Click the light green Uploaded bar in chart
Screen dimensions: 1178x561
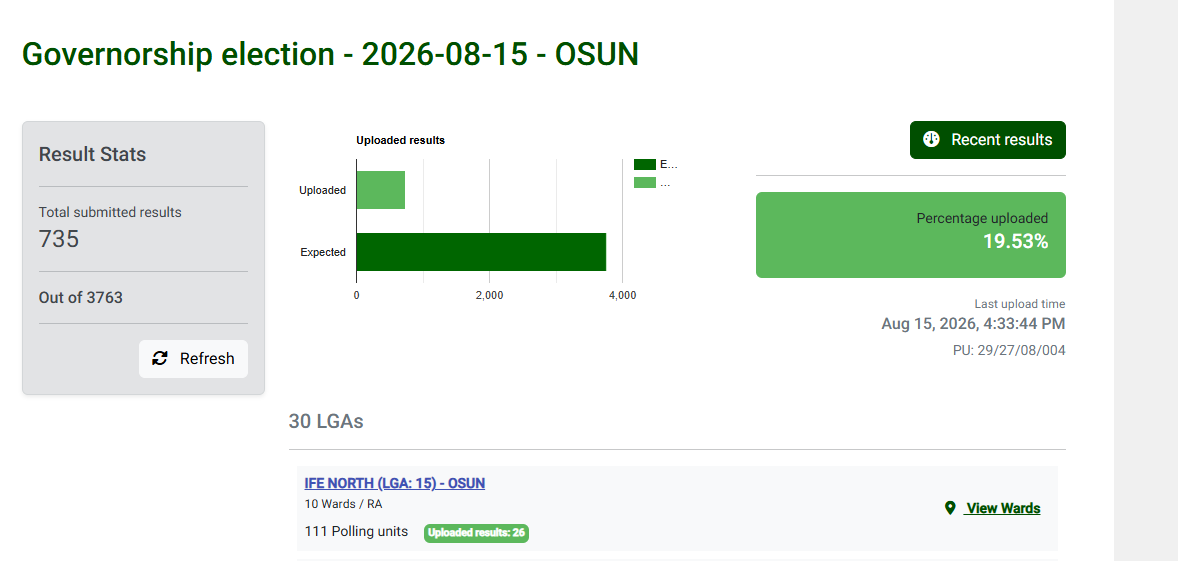point(380,190)
